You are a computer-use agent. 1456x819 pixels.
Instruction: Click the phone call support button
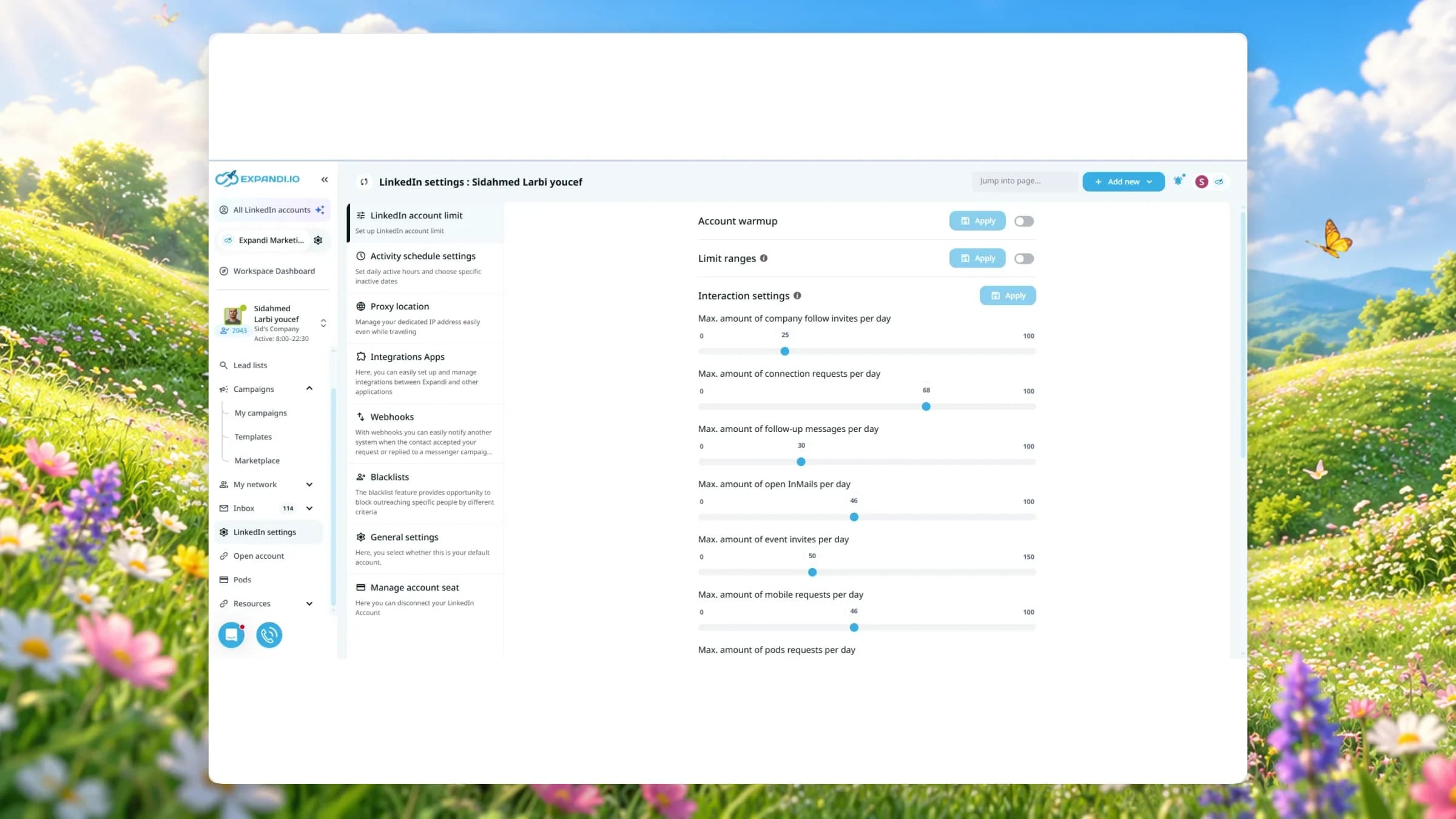[x=269, y=635]
